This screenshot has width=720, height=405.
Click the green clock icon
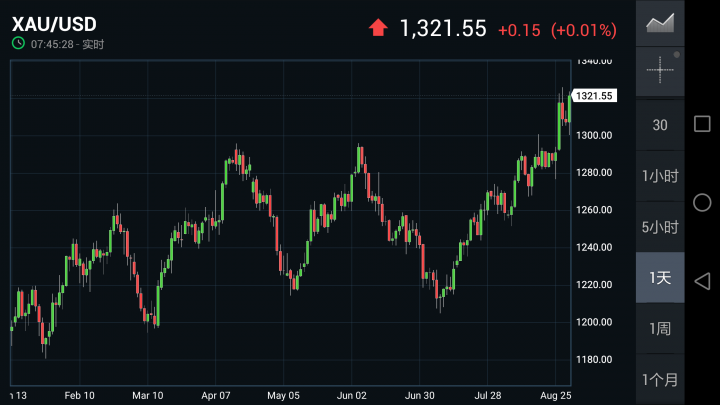18,44
